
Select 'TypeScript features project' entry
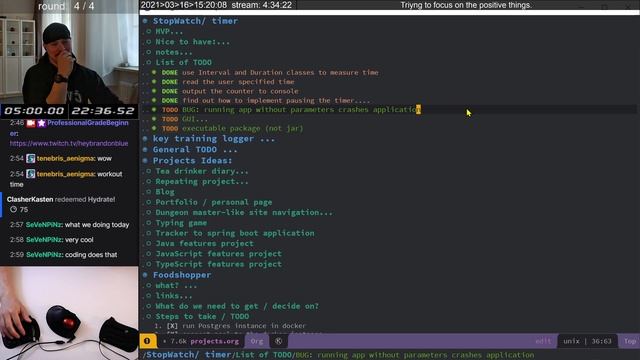(218, 264)
